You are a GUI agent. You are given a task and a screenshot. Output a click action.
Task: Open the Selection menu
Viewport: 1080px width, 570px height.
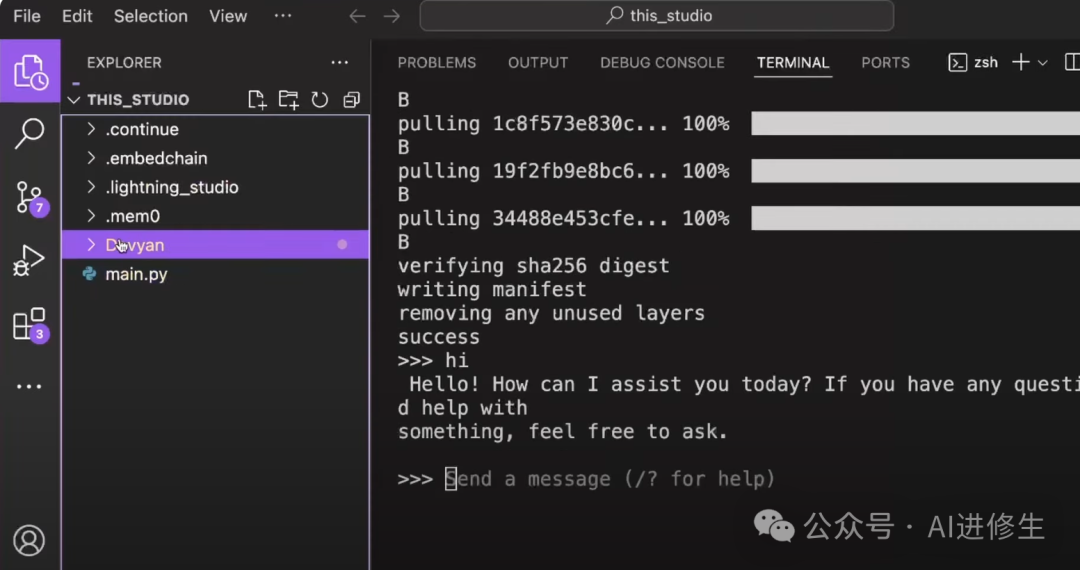tap(151, 16)
